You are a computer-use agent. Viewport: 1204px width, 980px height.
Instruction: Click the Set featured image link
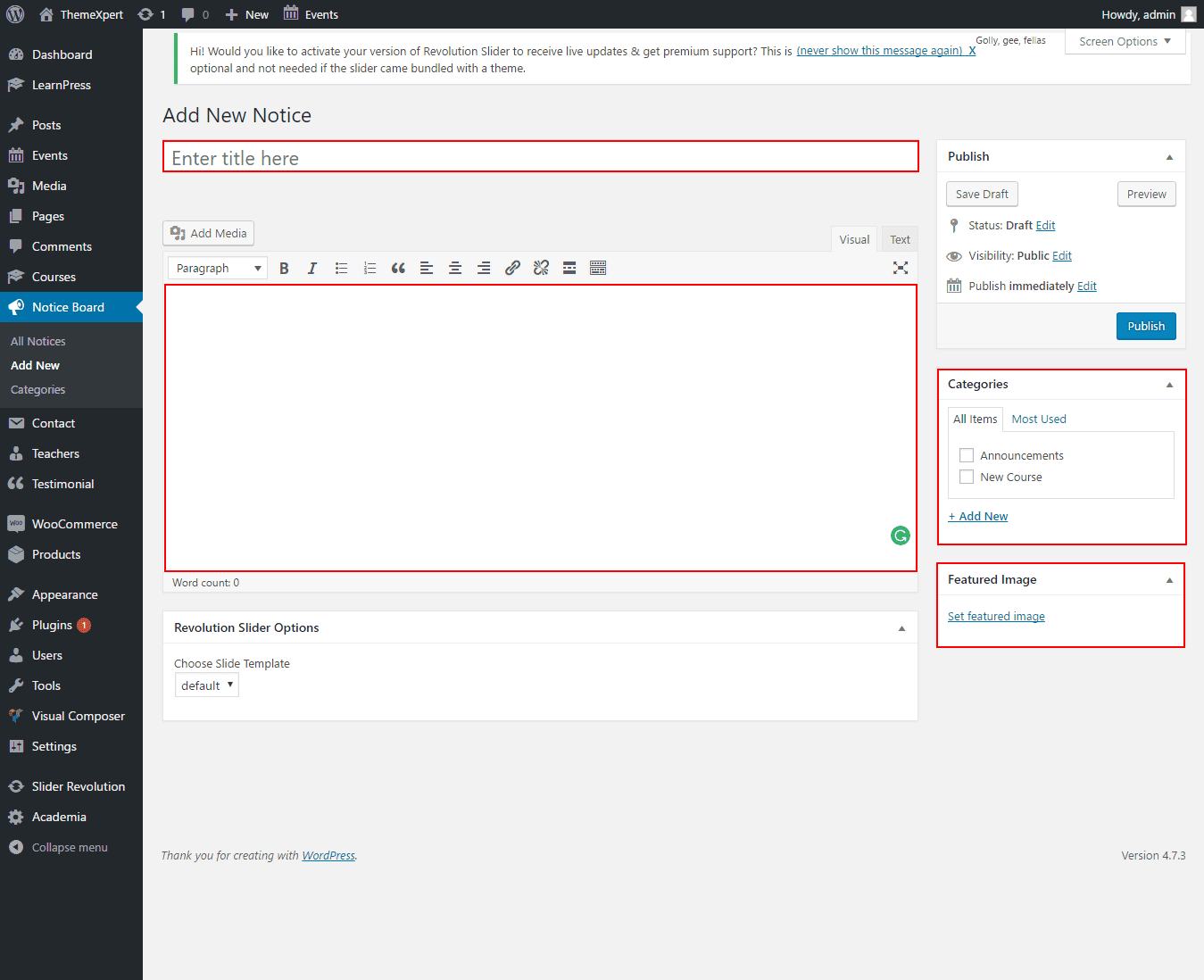996,616
